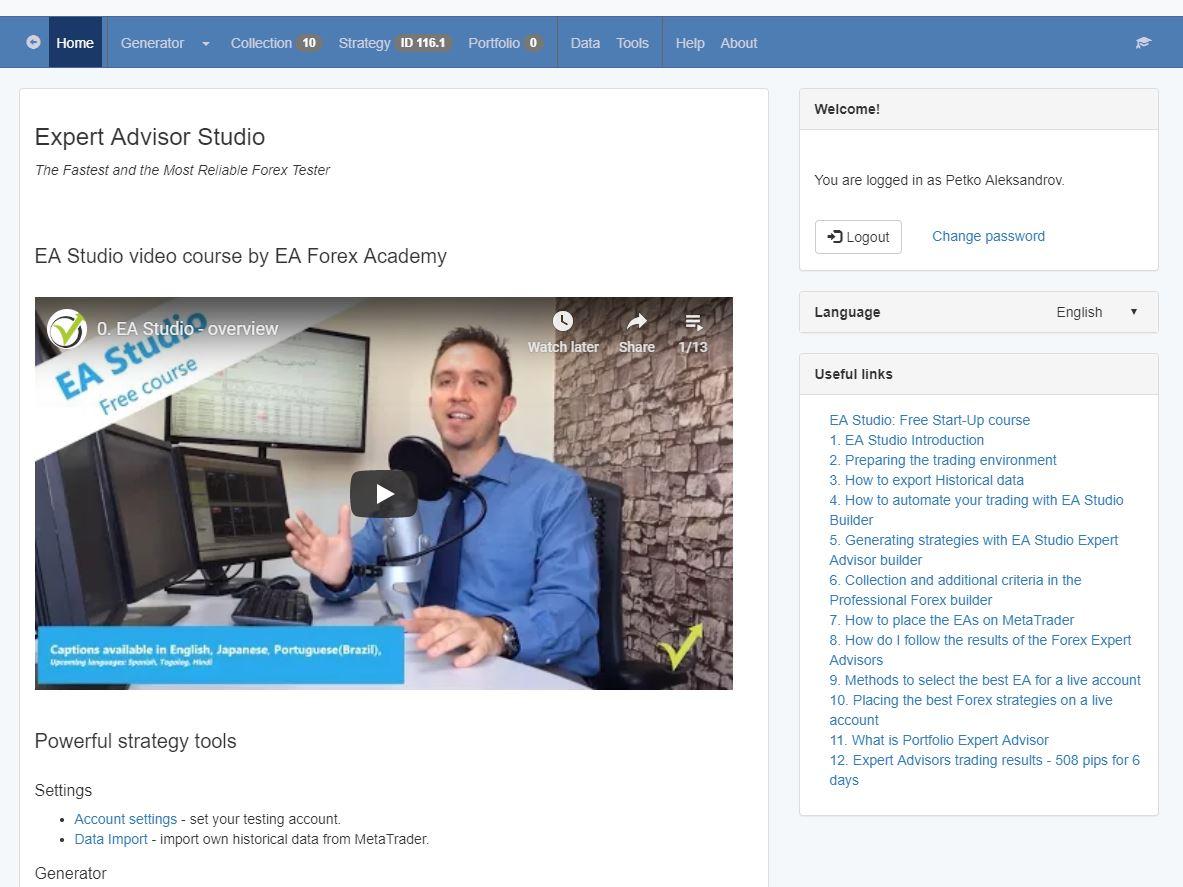Click the channel logo on the video
The height and width of the screenshot is (887, 1183).
click(x=66, y=329)
